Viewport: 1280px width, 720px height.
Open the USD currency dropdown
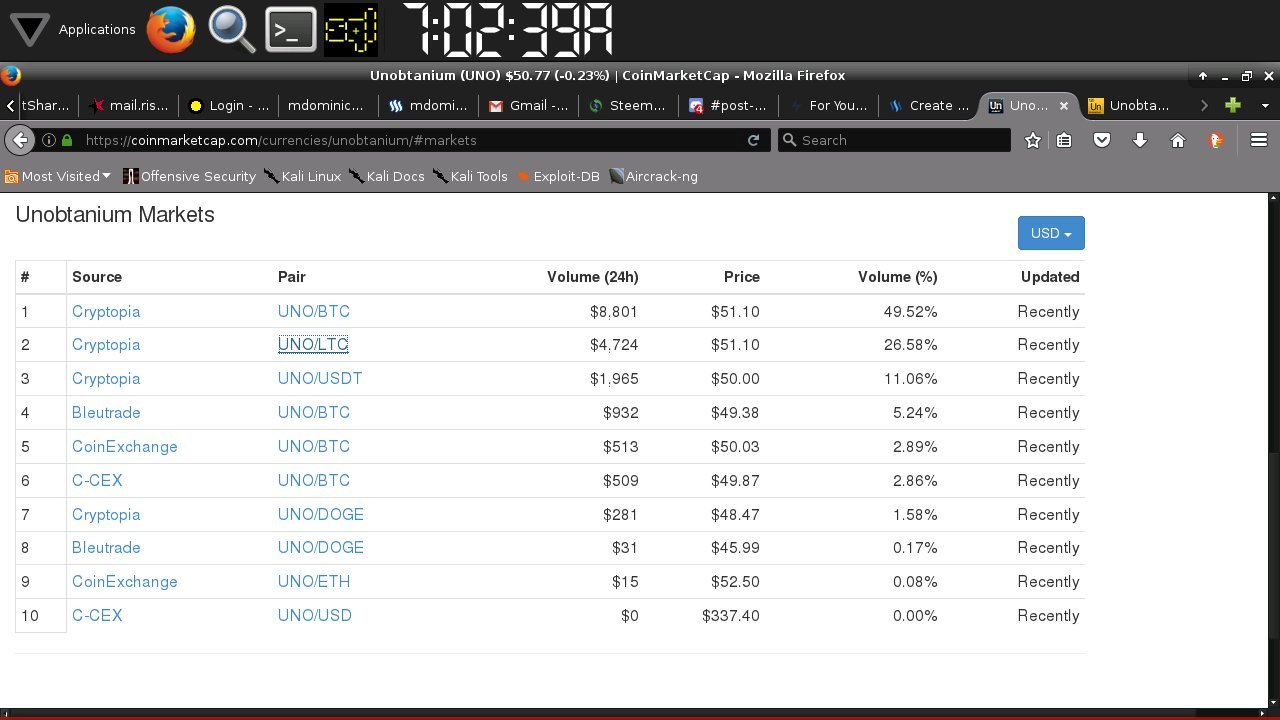tap(1051, 233)
